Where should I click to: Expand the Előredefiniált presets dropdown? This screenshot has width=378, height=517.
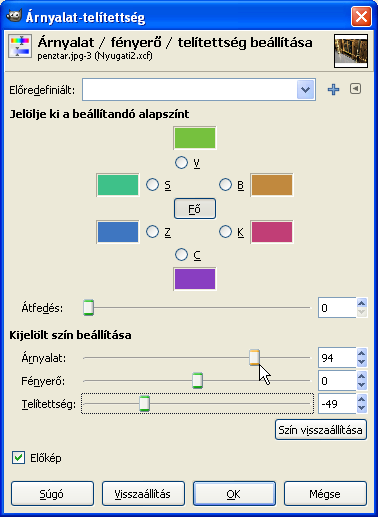306,89
